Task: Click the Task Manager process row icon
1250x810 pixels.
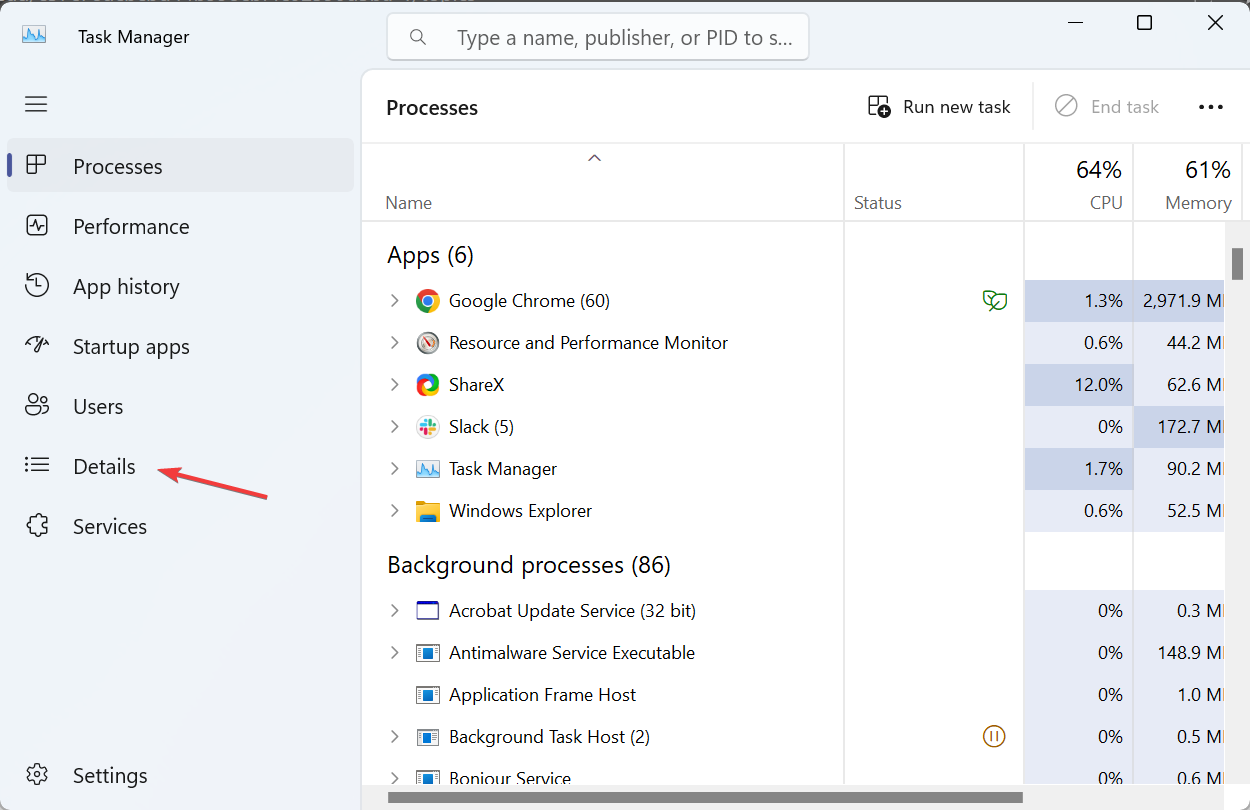Action: pos(428,469)
